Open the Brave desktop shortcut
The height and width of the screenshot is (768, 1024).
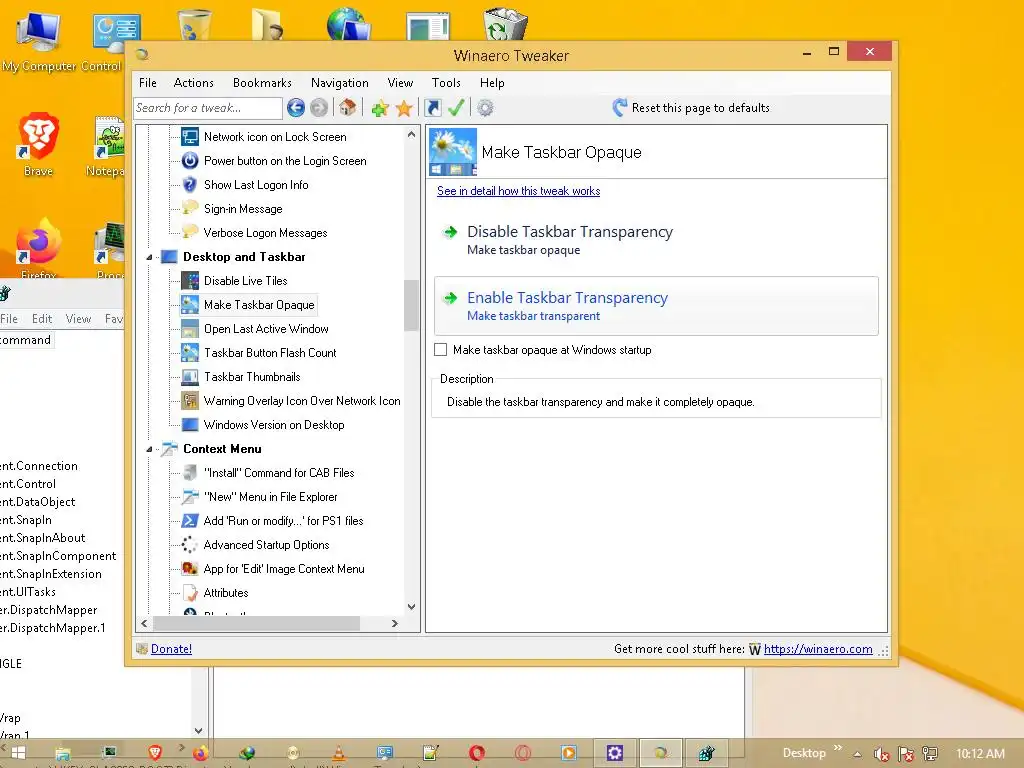tap(39, 145)
